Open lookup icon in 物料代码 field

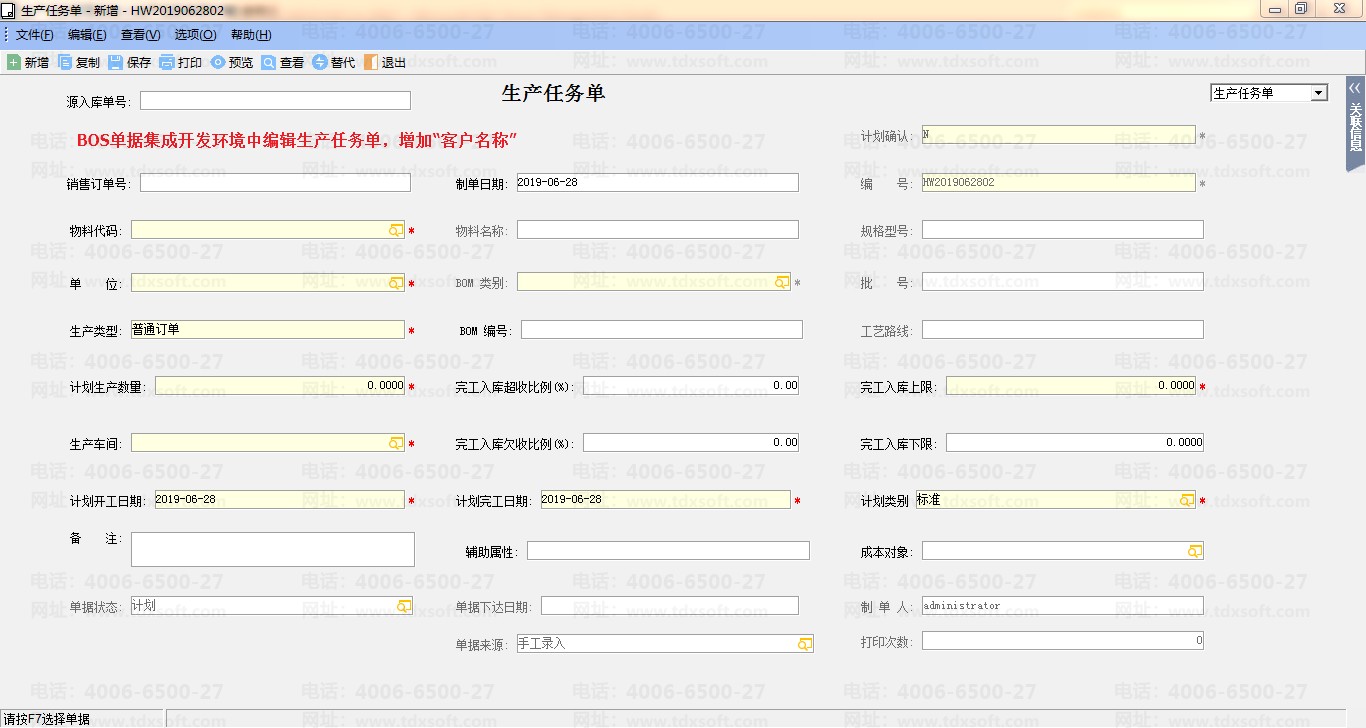pos(396,230)
